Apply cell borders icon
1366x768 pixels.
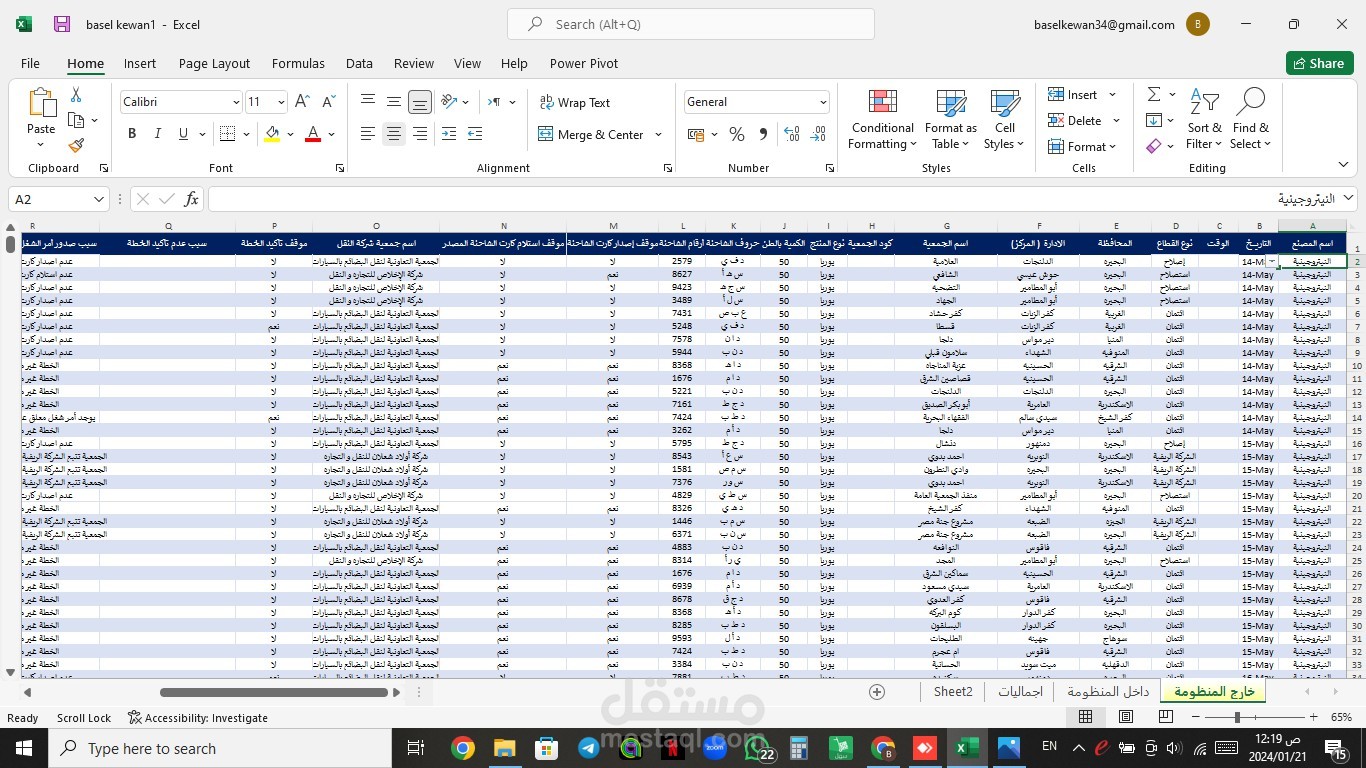(x=227, y=134)
